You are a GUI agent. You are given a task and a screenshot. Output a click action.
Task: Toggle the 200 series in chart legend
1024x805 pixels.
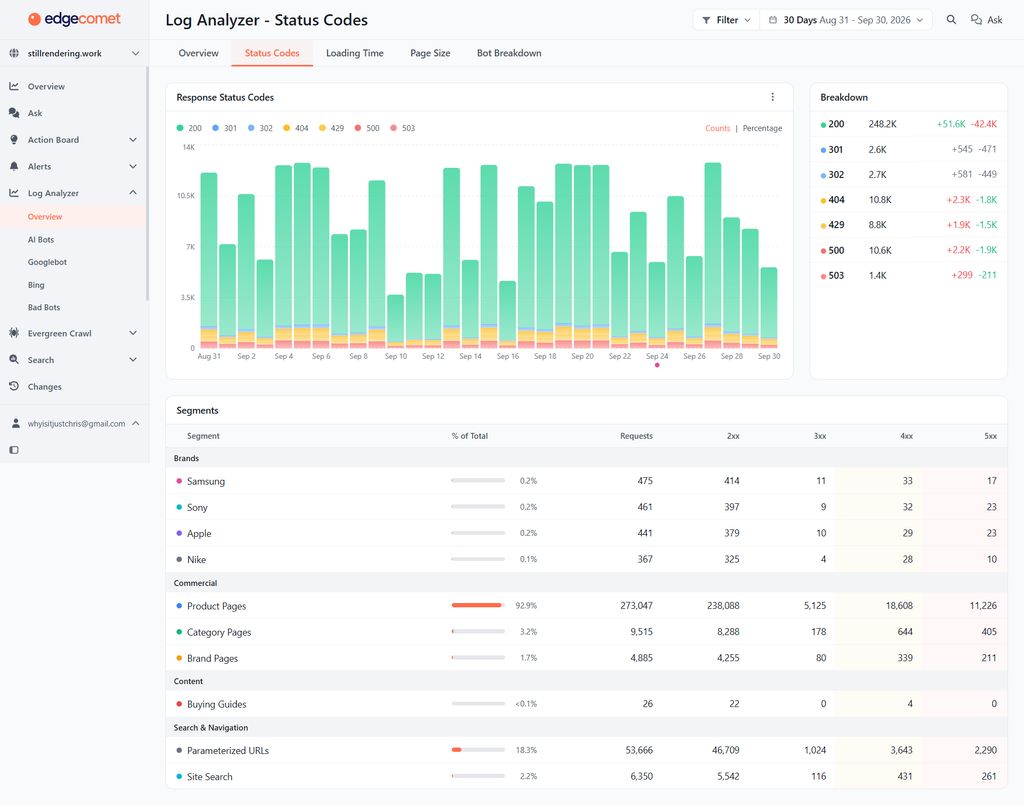point(189,128)
